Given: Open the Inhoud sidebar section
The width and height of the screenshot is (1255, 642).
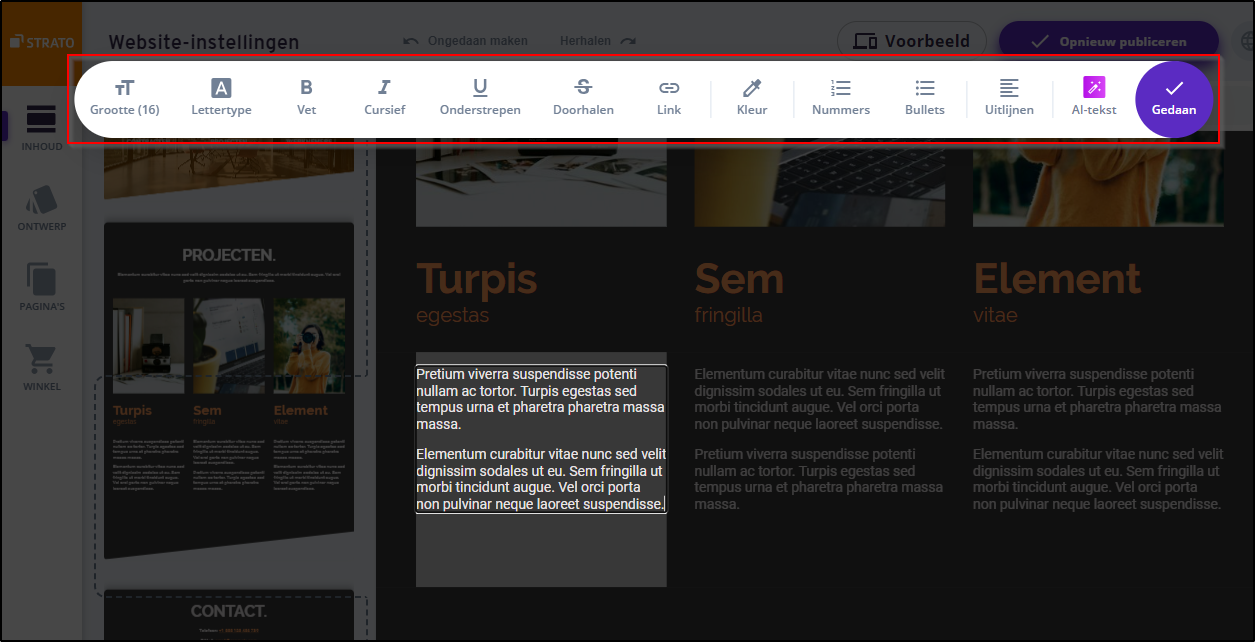Looking at the screenshot, I should tap(41, 128).
